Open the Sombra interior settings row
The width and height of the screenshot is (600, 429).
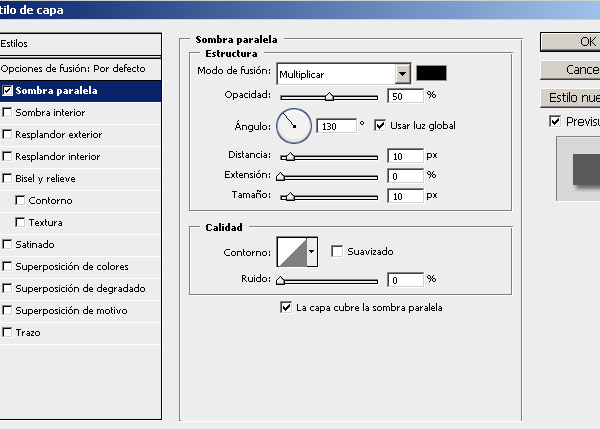coord(80,113)
